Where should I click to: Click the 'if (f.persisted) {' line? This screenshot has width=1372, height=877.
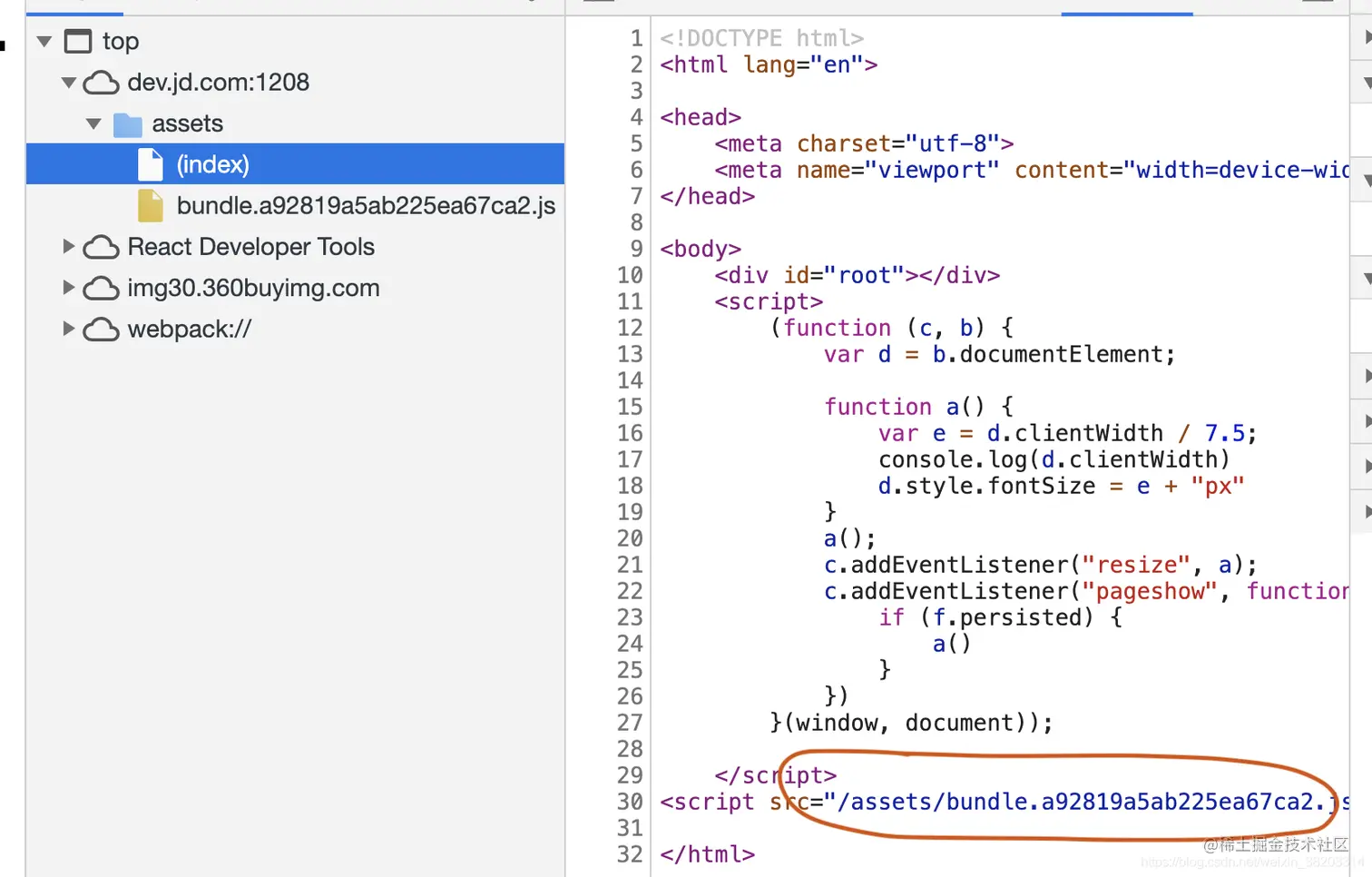click(x=1000, y=617)
